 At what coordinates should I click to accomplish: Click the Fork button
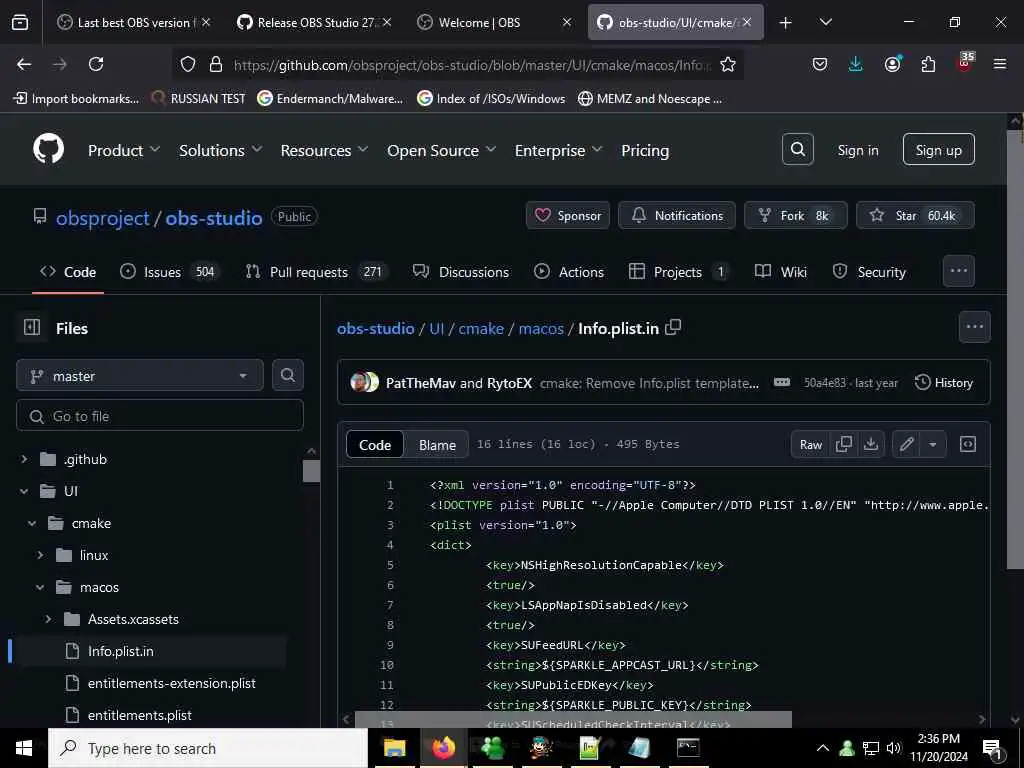(795, 216)
